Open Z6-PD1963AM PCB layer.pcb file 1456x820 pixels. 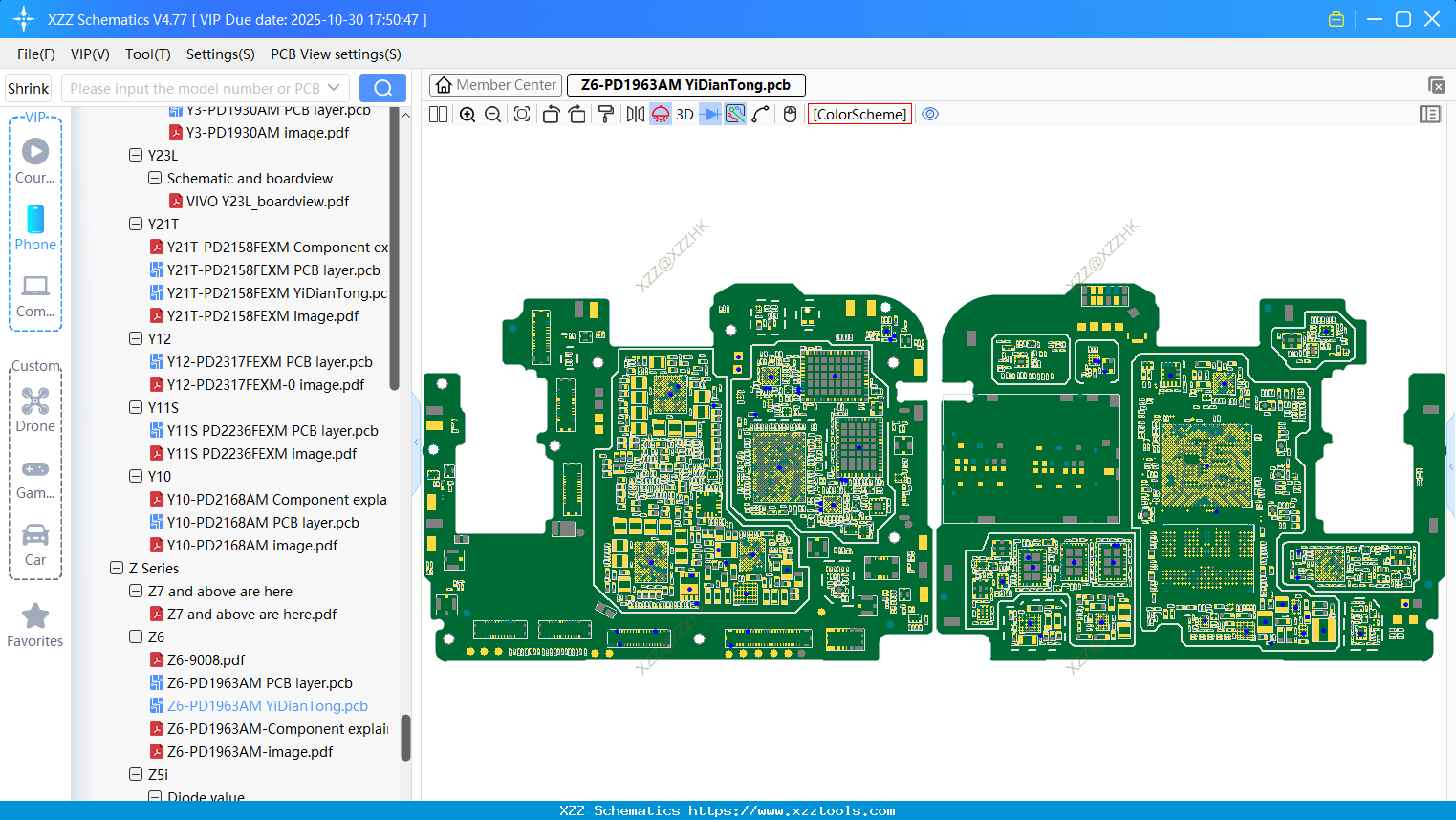pos(259,683)
